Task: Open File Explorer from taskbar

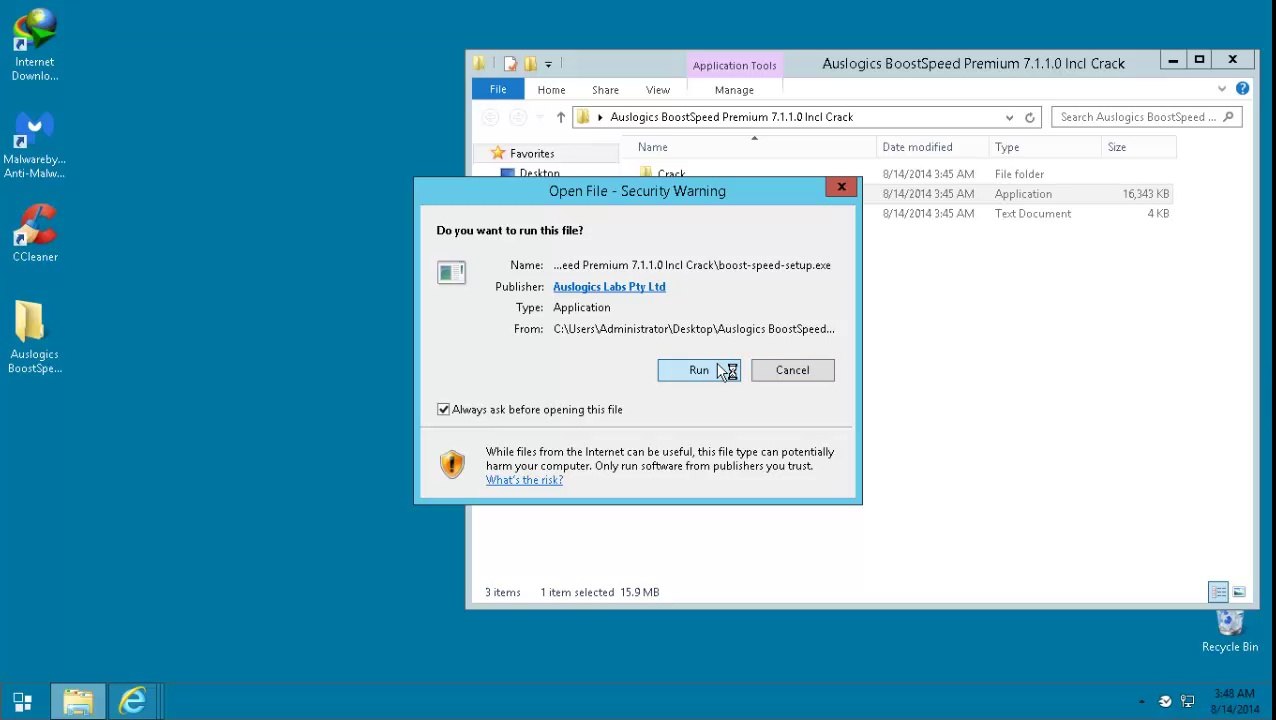Action: (x=78, y=702)
